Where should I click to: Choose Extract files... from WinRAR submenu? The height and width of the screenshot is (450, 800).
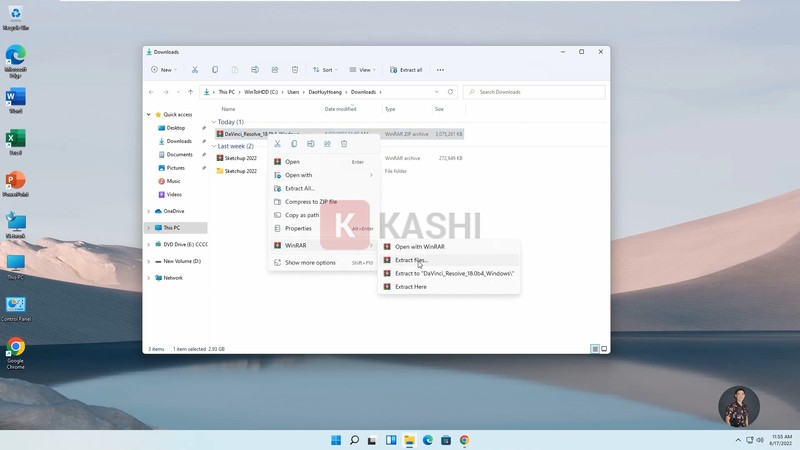pyautogui.click(x=411, y=260)
